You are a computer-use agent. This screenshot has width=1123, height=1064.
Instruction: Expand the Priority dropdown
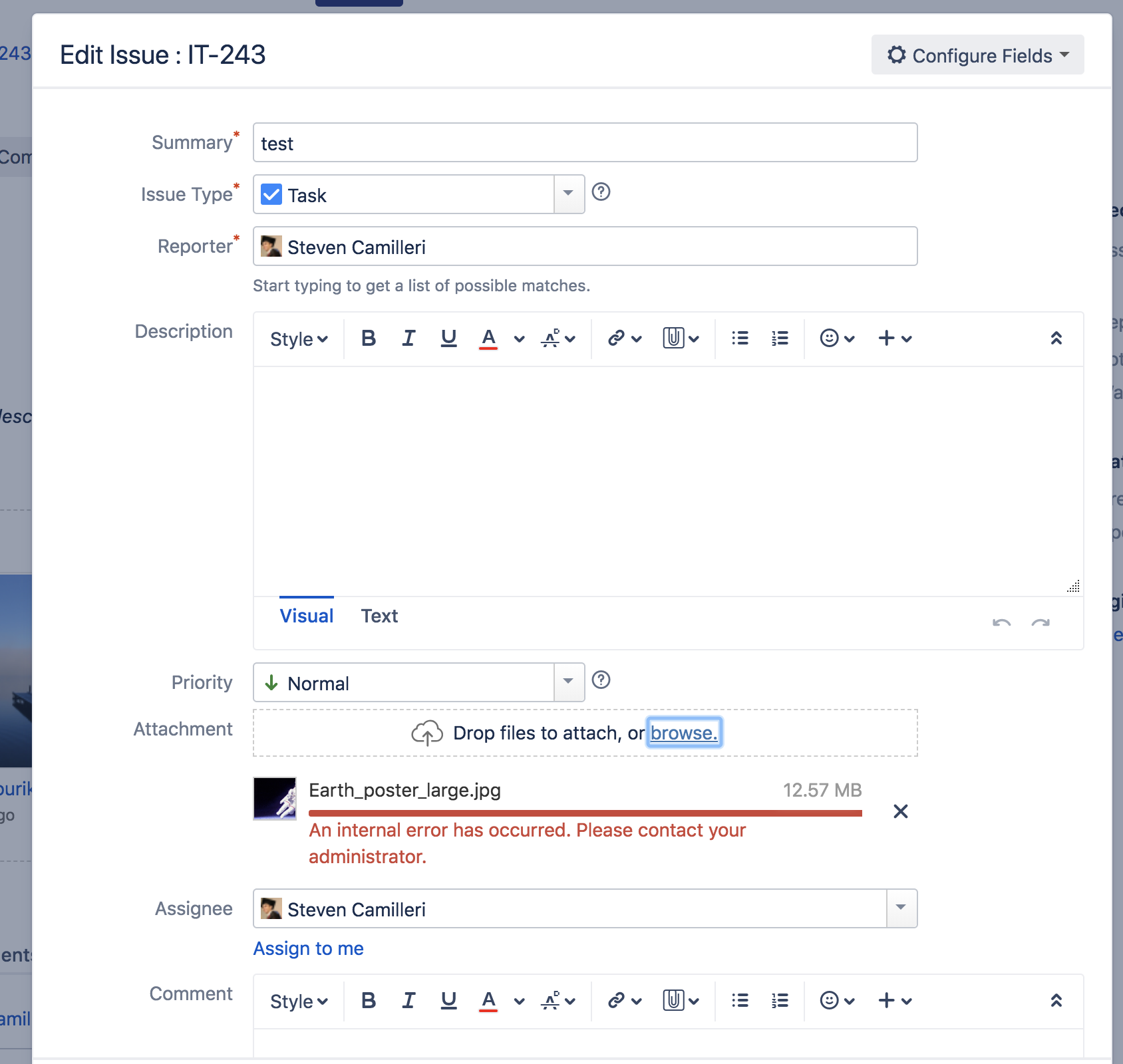[569, 682]
